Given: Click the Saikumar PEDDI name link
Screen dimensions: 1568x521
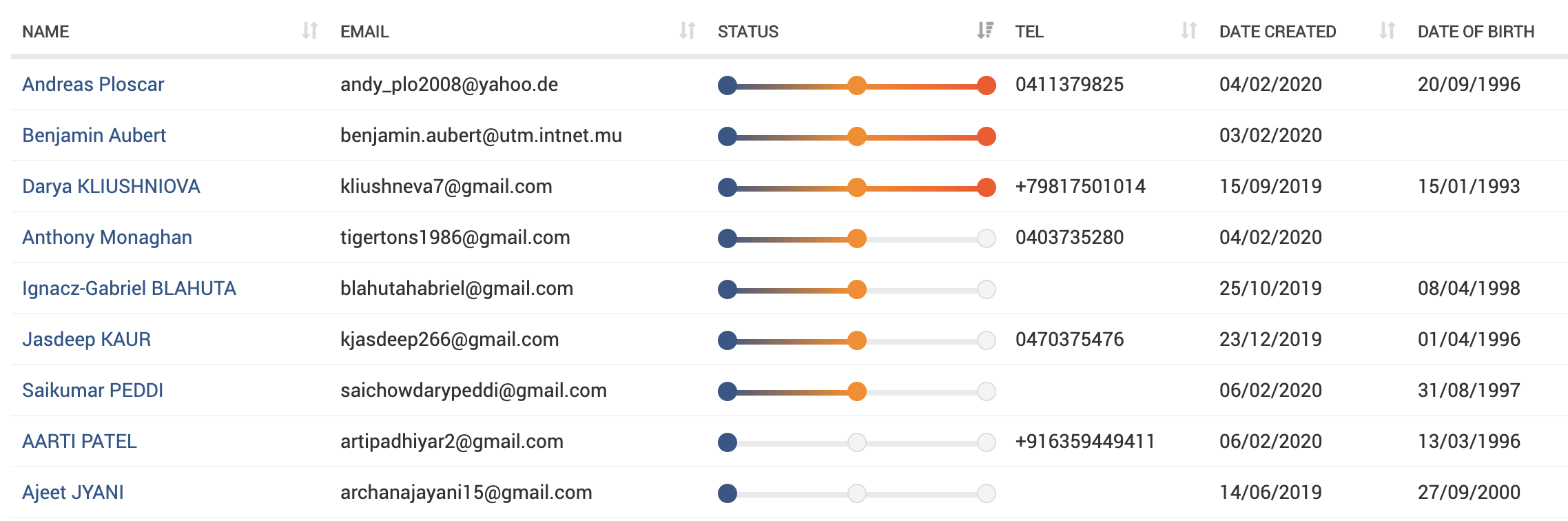Looking at the screenshot, I should pyautogui.click(x=92, y=390).
